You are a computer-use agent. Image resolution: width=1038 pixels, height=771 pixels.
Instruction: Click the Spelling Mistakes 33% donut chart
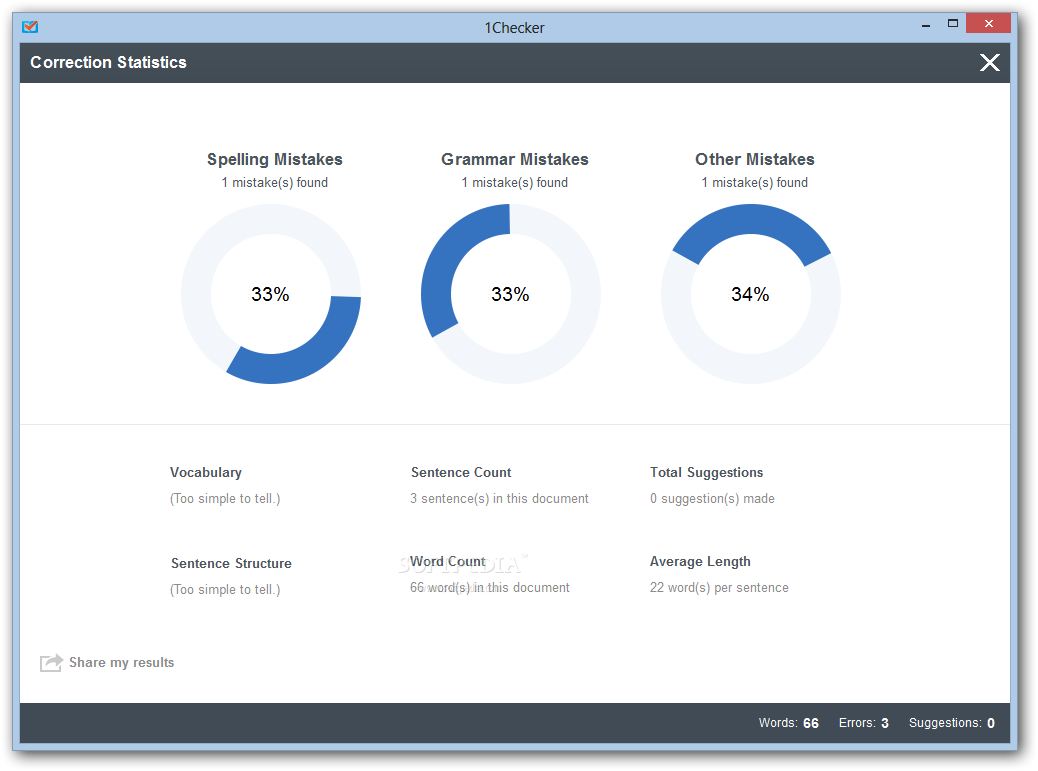tap(271, 294)
